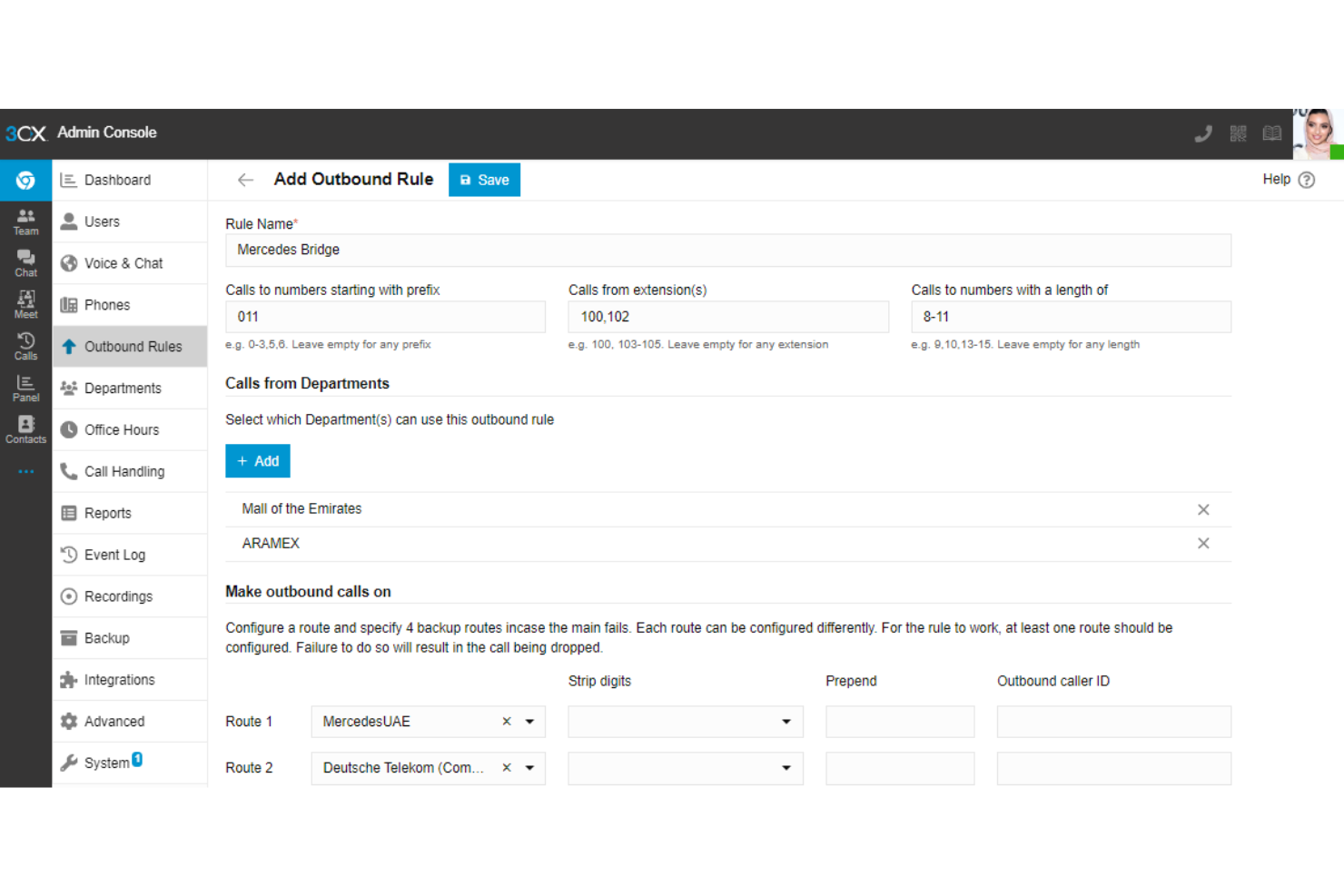Add a department to this rule
1344x896 pixels.
point(257,461)
